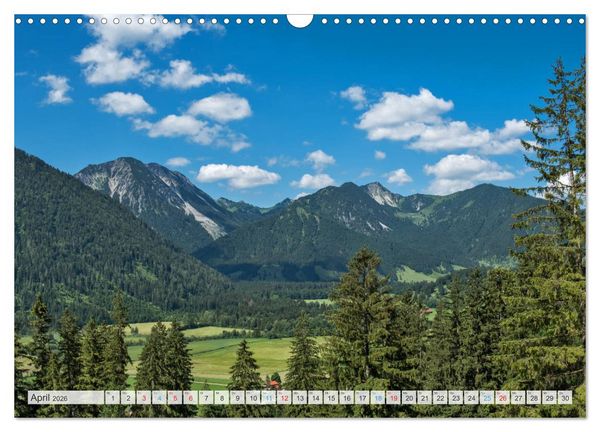This screenshot has width=600, height=432.
Task: Choose date 17 in the calendar strip
Action: click(x=362, y=398)
